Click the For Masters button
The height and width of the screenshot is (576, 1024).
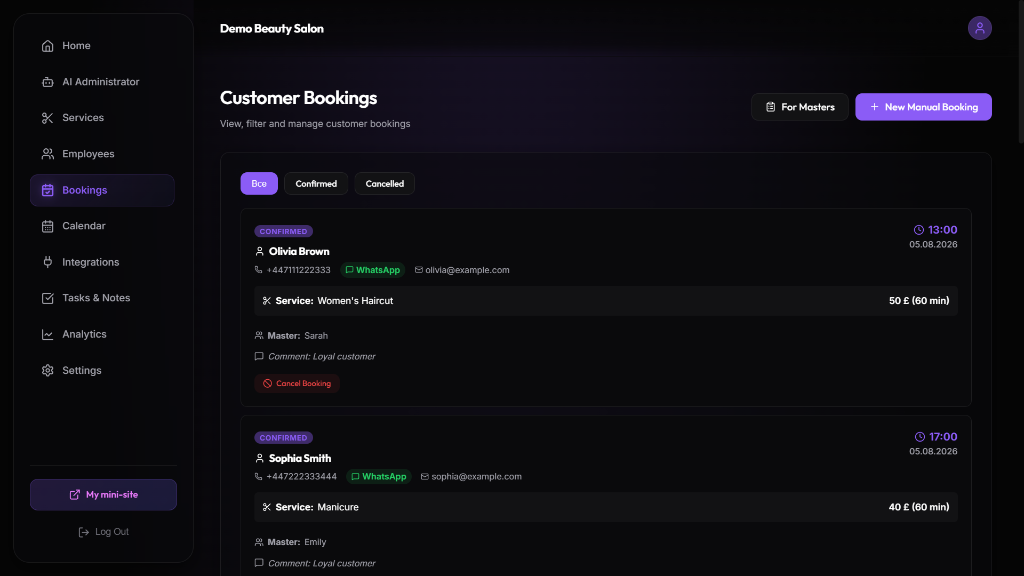[799, 107]
